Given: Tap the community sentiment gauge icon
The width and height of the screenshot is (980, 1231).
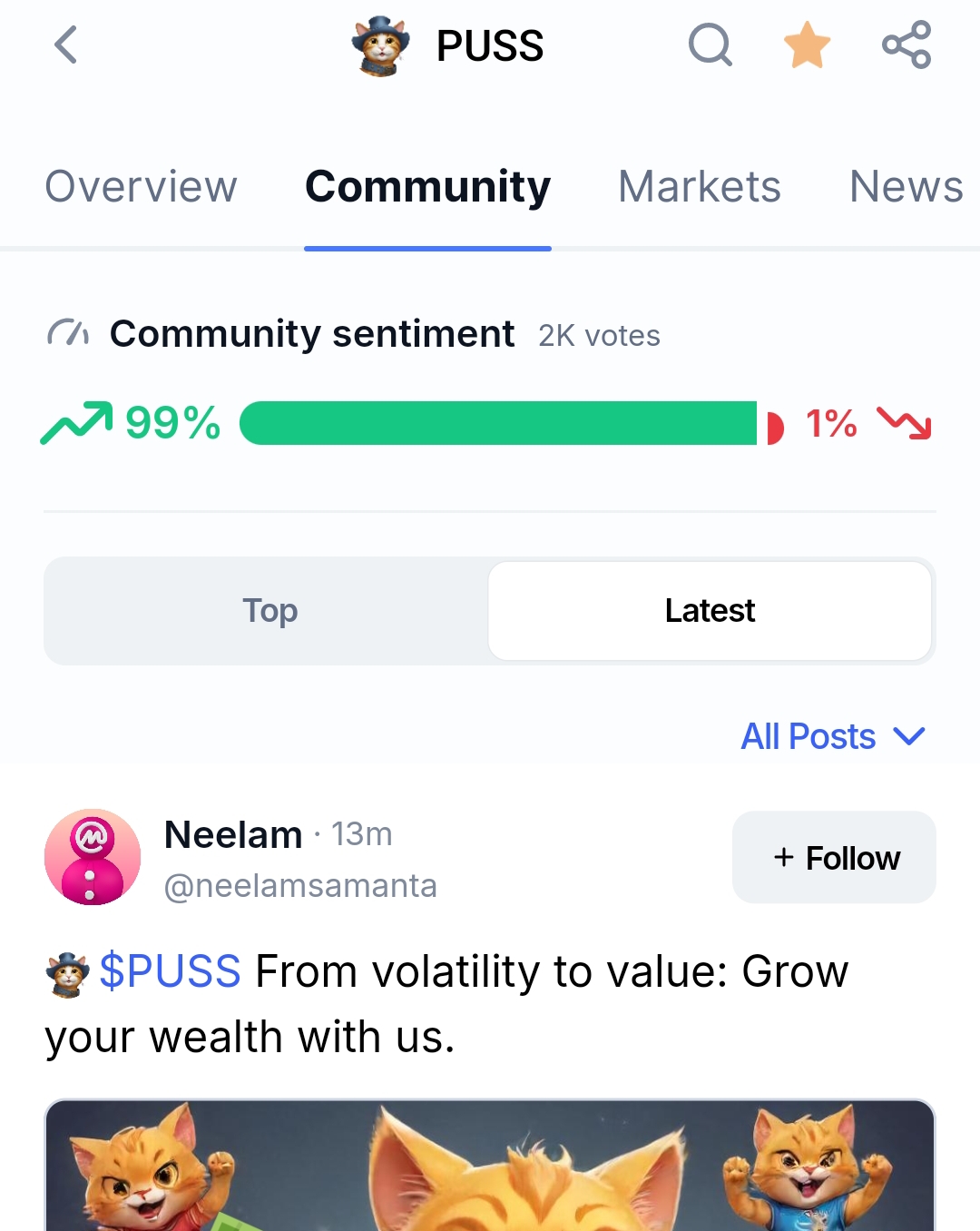Looking at the screenshot, I should pyautogui.click(x=68, y=333).
